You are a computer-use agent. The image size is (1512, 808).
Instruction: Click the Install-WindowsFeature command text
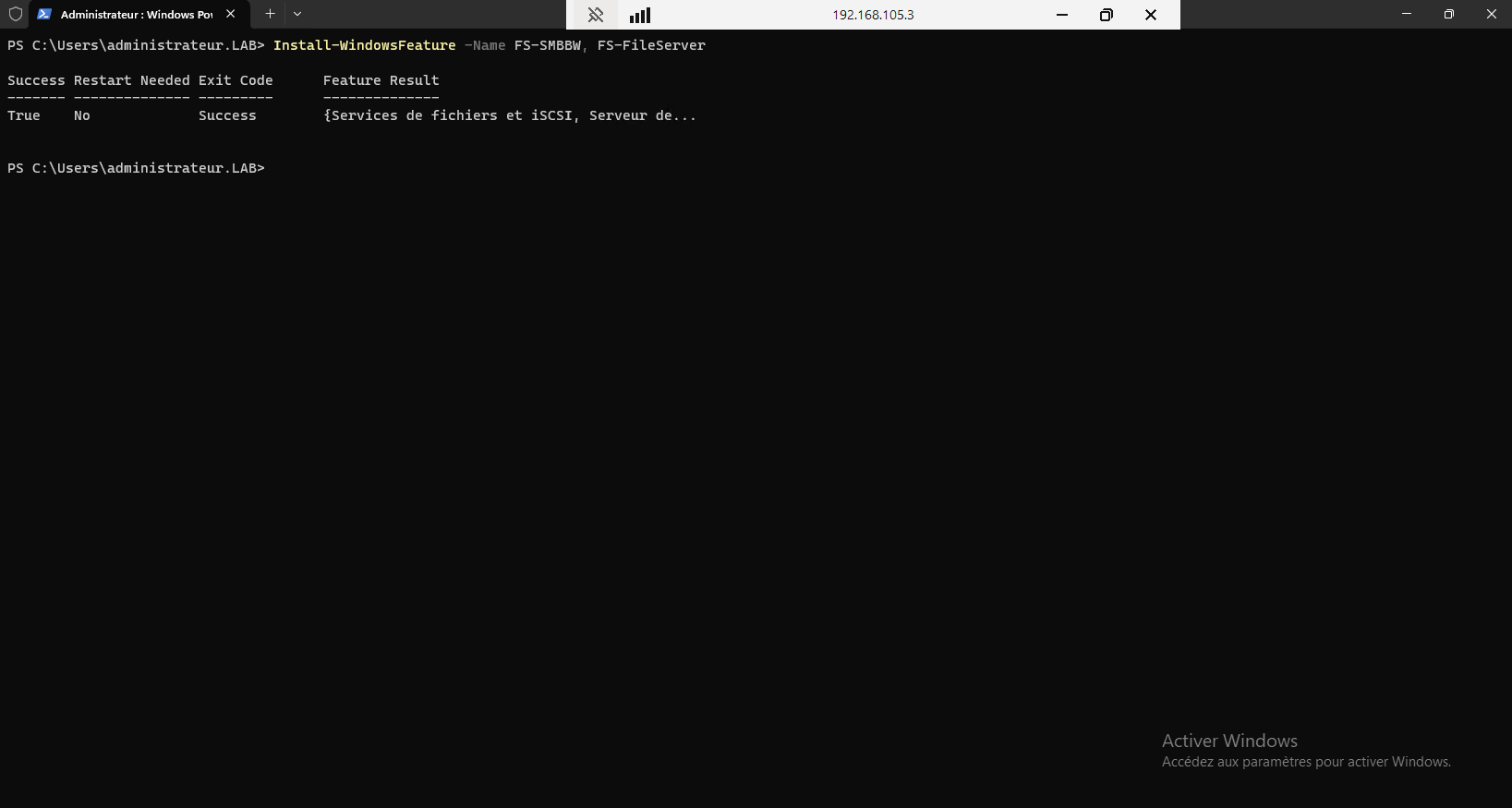(364, 45)
